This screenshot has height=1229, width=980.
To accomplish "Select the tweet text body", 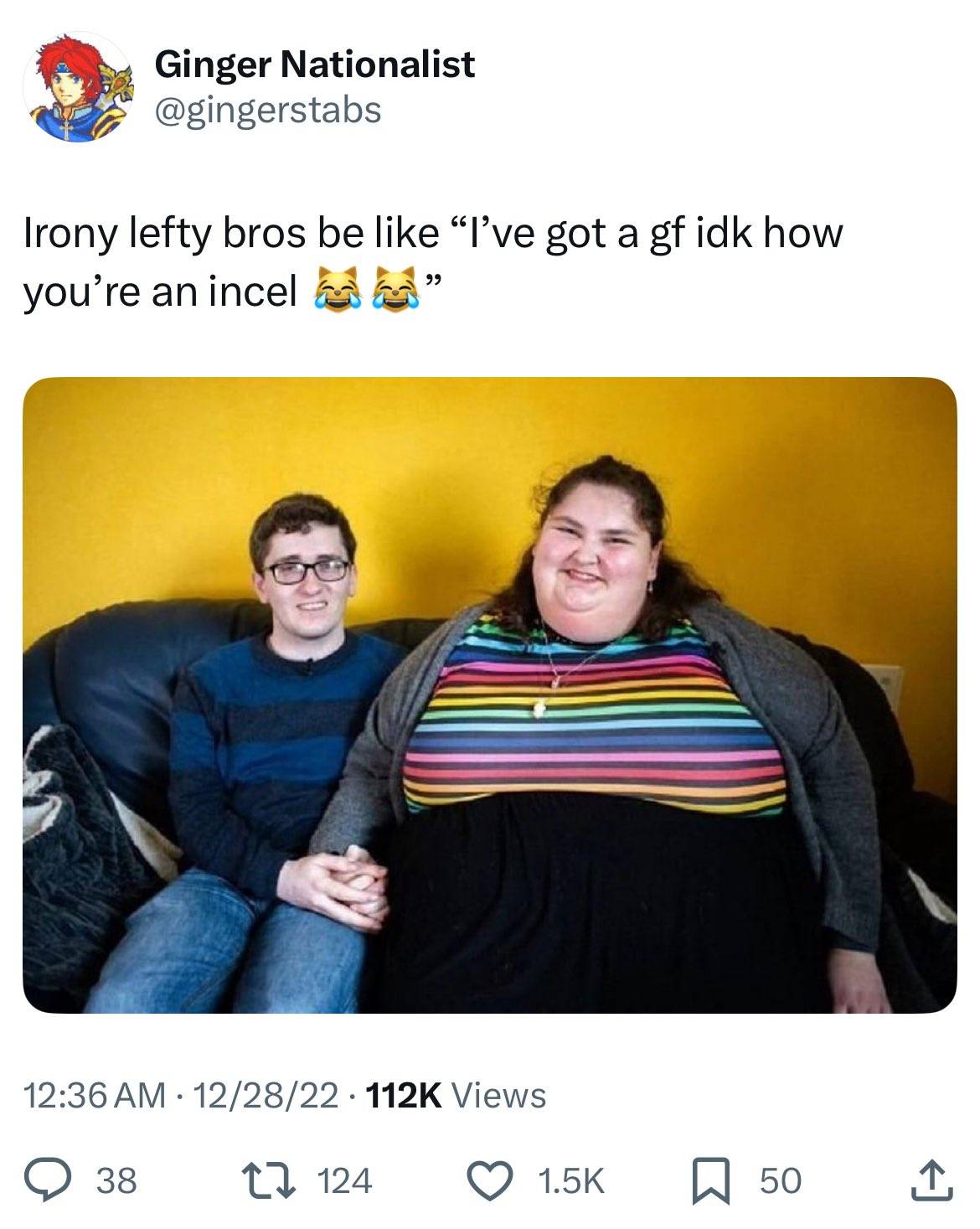I will (432, 261).
